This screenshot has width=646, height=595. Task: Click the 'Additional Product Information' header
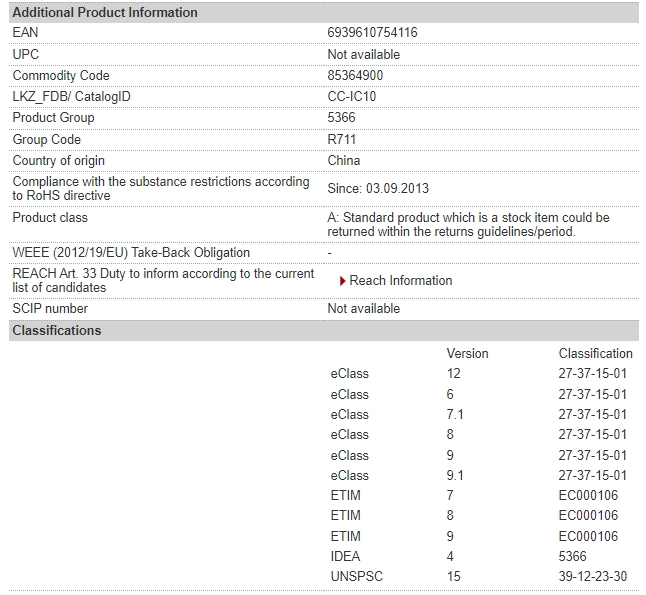324,12
